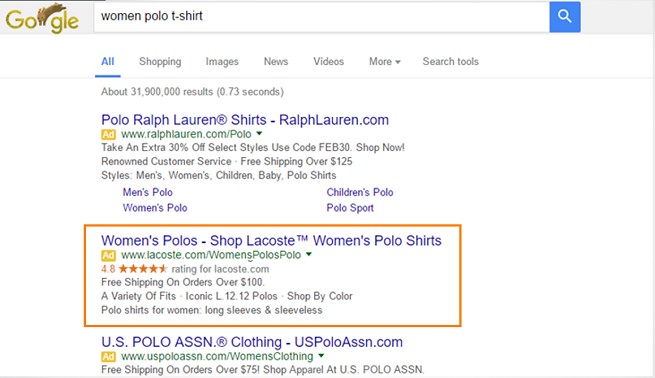Expand the arrow beside uspoloassn.com/WomensClothing
The image size is (655, 378).
click(321, 356)
